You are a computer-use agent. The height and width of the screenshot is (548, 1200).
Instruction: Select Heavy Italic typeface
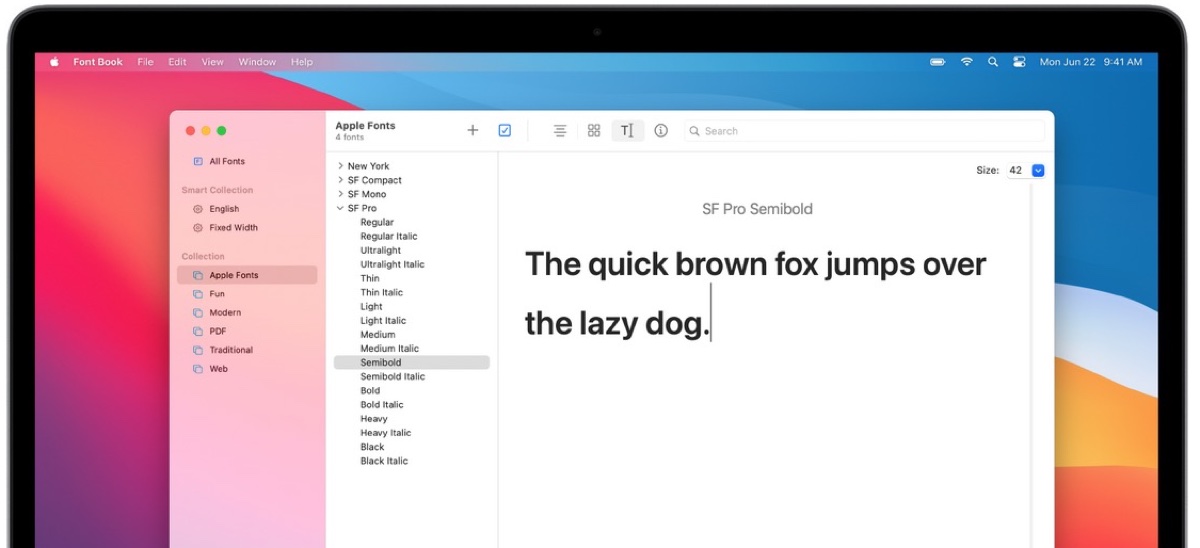tap(386, 432)
